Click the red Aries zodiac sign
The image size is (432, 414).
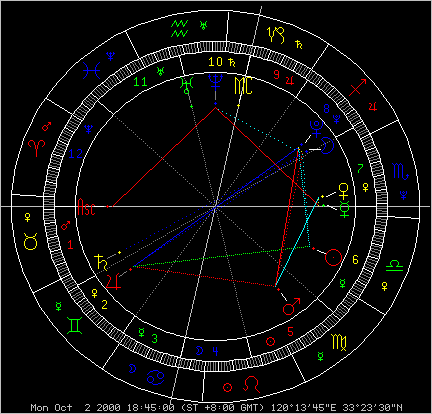coord(37,148)
